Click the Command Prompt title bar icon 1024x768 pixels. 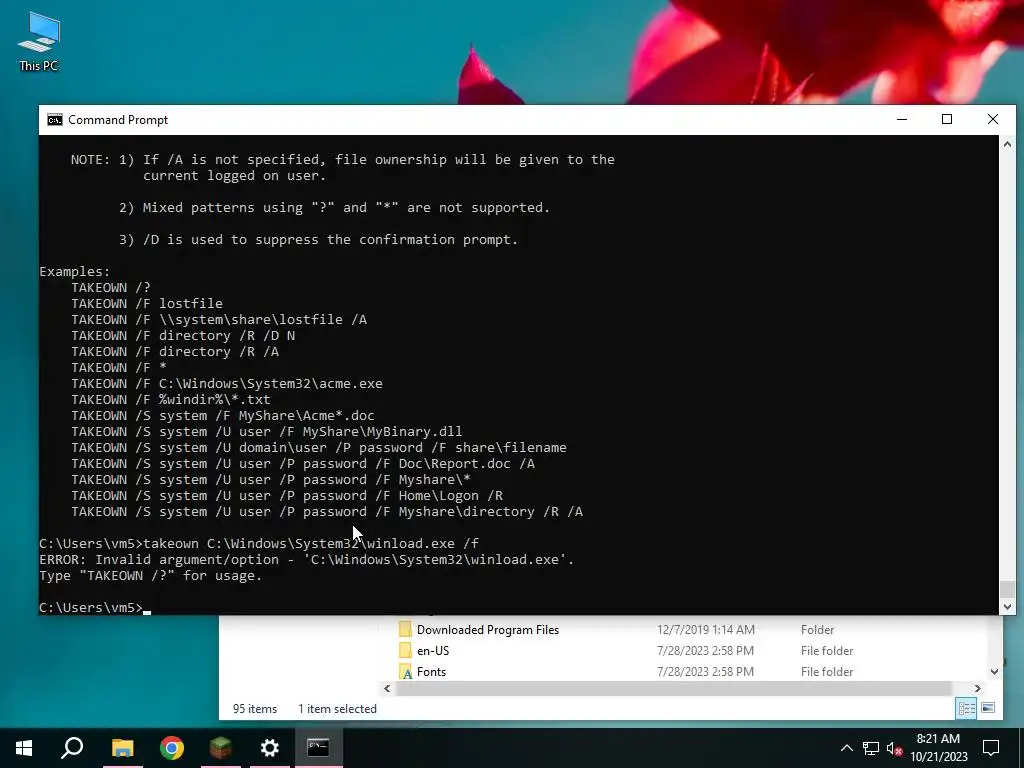click(55, 120)
